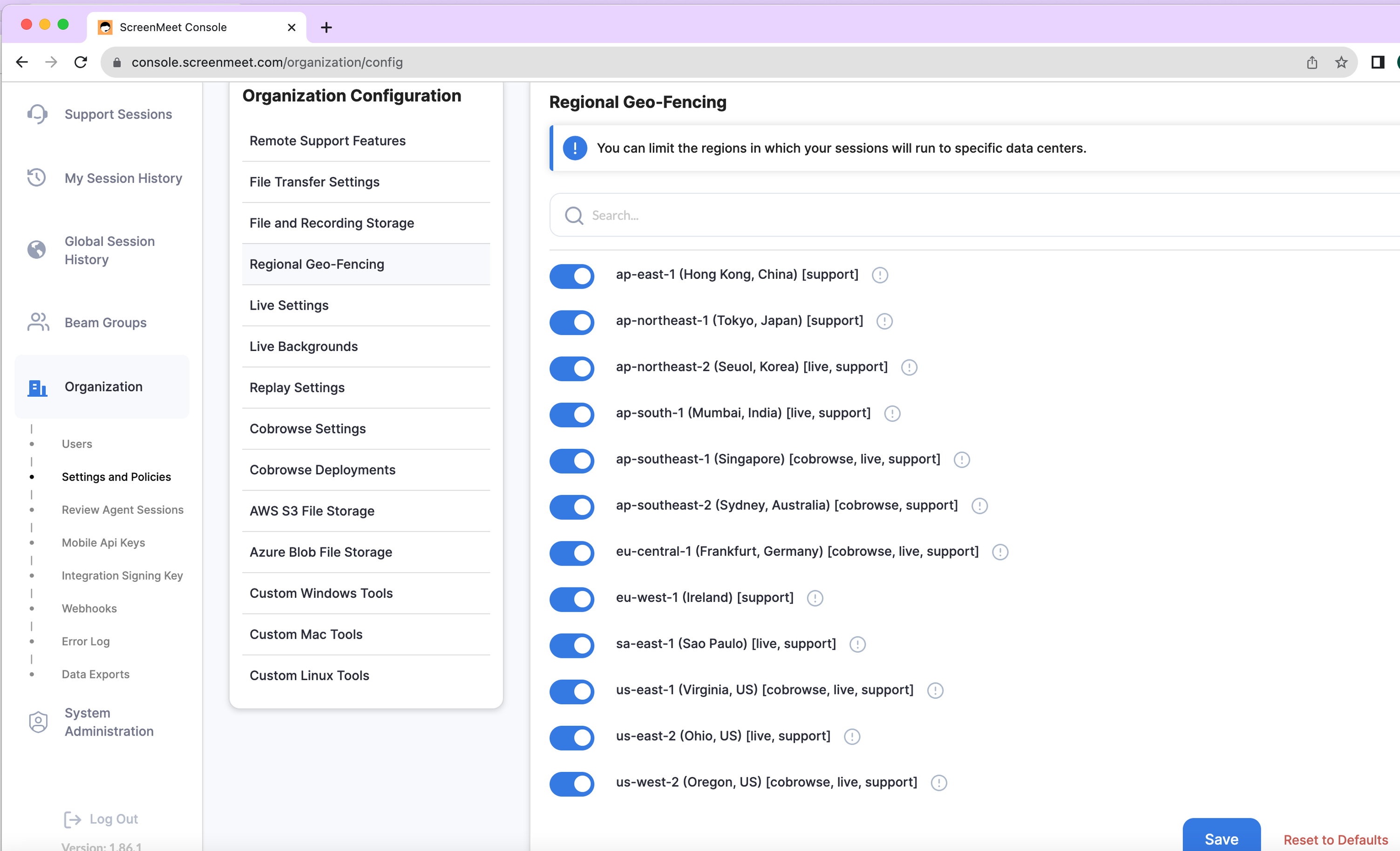Select File and Recording Storage
The image size is (1400, 851).
coord(366,223)
